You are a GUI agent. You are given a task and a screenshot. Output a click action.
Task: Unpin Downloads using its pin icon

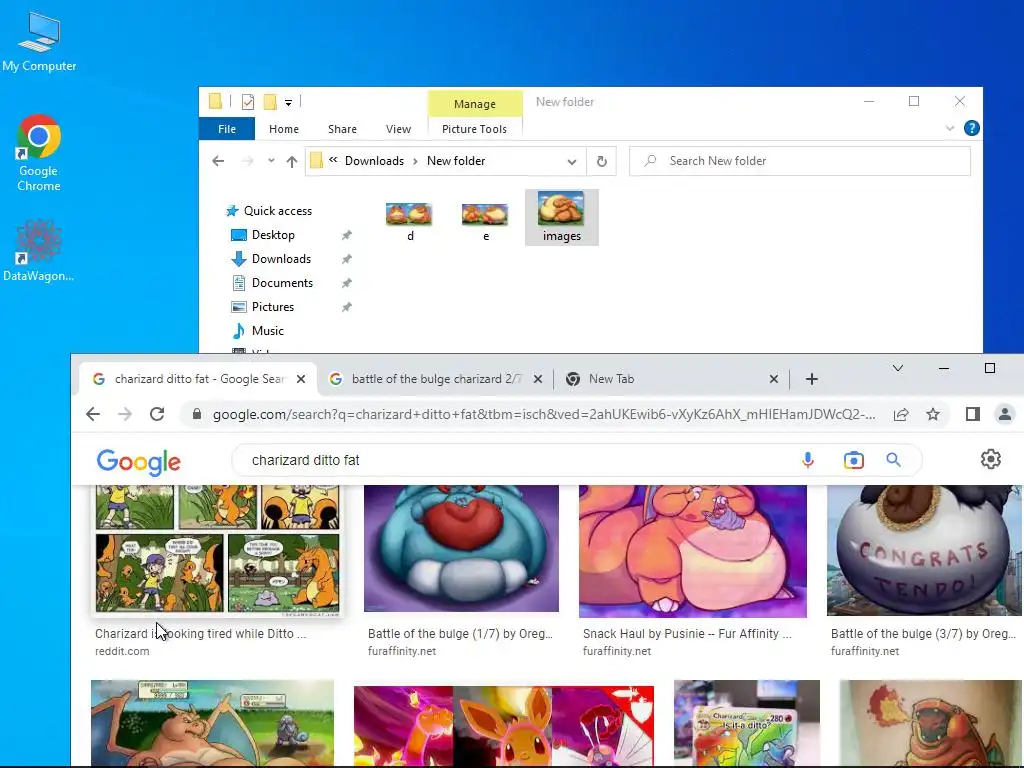click(347, 259)
